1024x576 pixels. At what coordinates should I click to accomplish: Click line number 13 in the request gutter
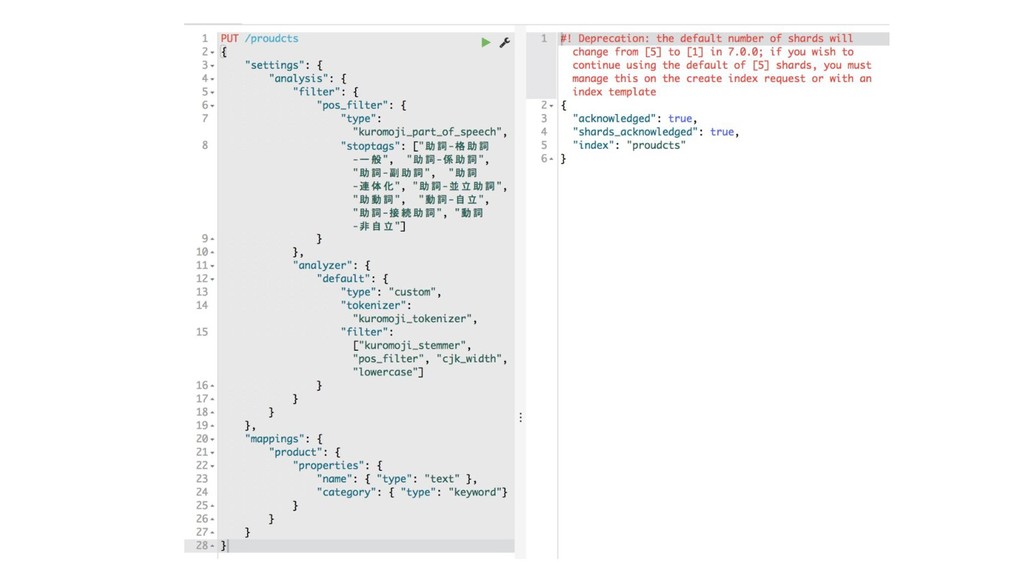[202, 292]
